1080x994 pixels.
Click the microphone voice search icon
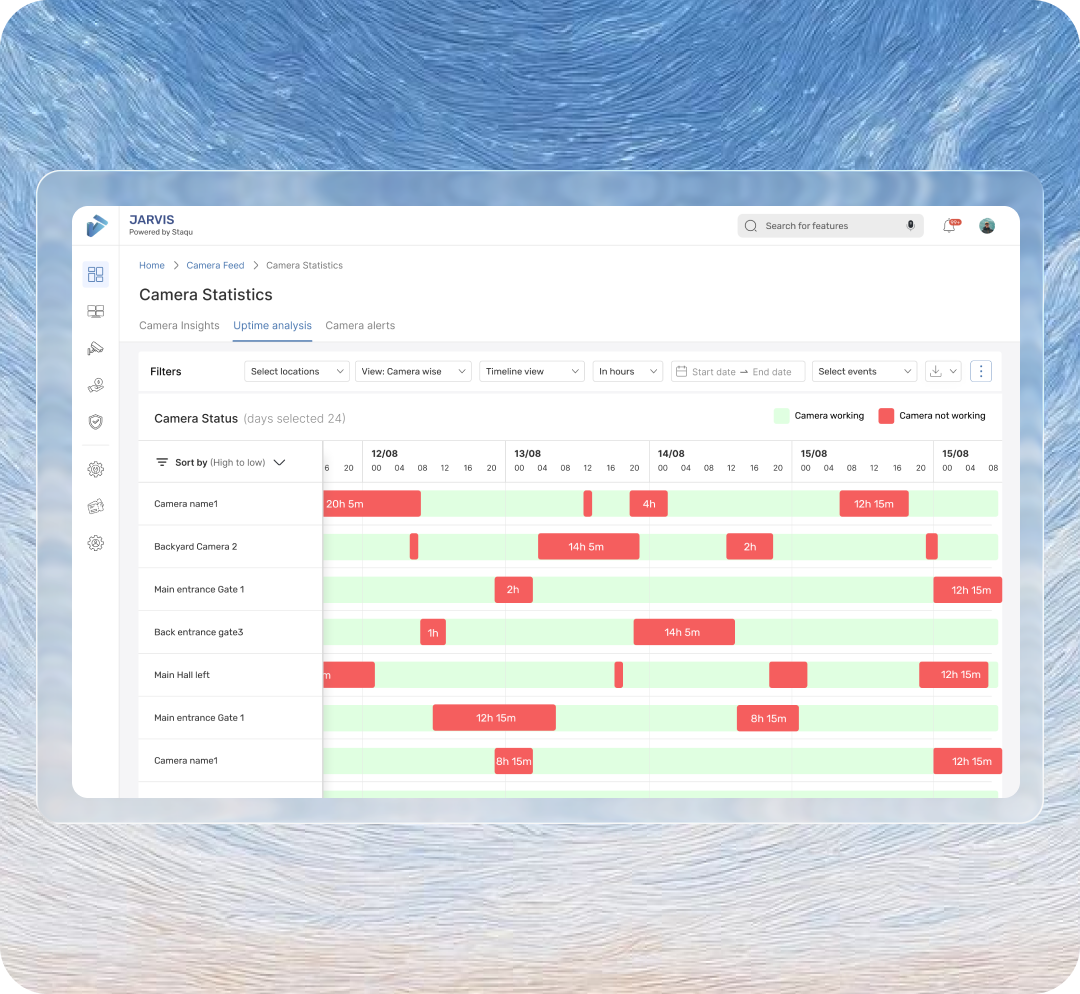click(910, 226)
